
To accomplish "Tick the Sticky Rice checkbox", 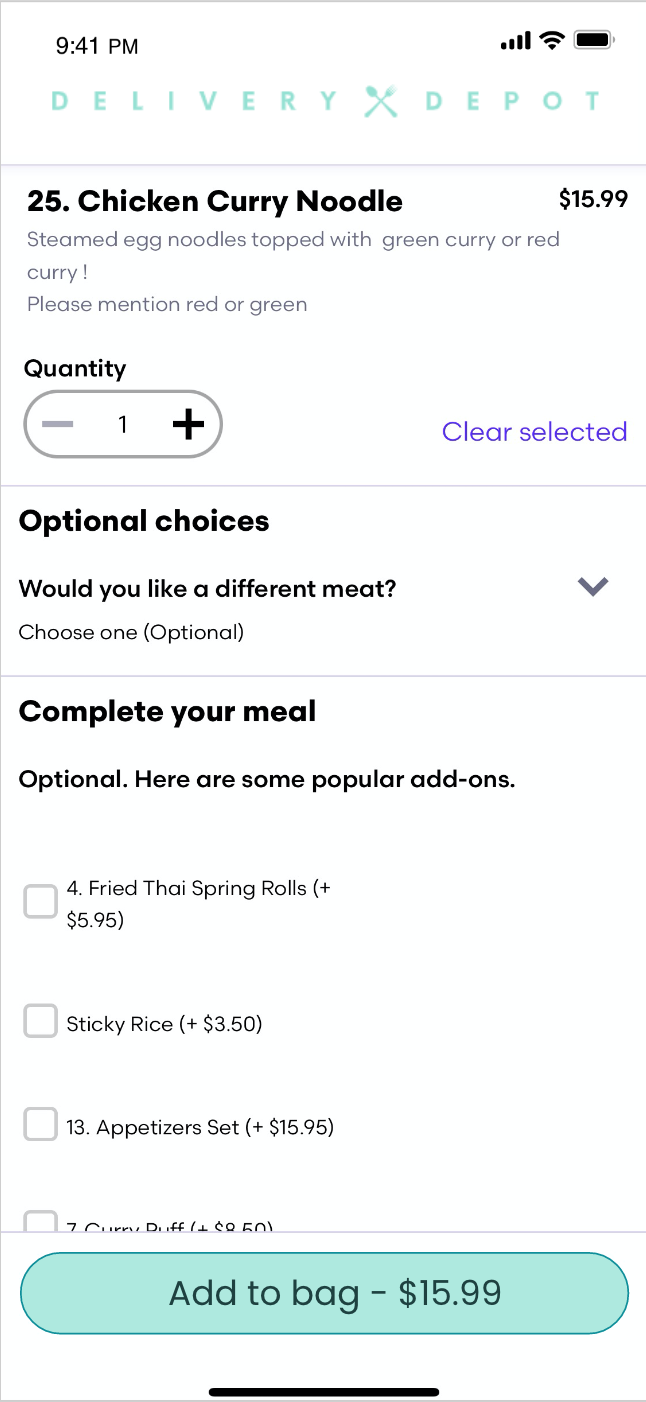I will 40,1022.
